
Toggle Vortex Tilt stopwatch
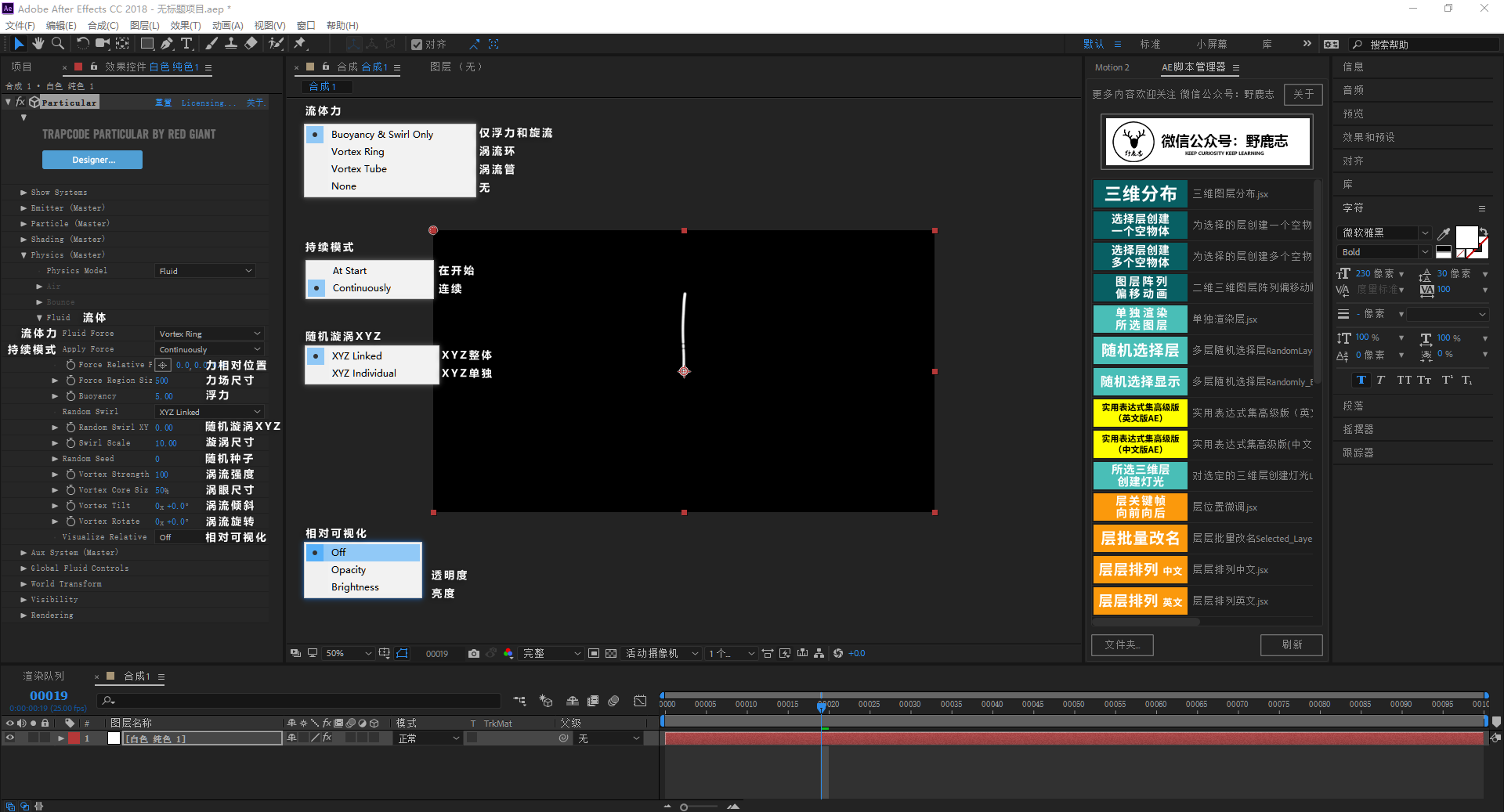coord(70,506)
